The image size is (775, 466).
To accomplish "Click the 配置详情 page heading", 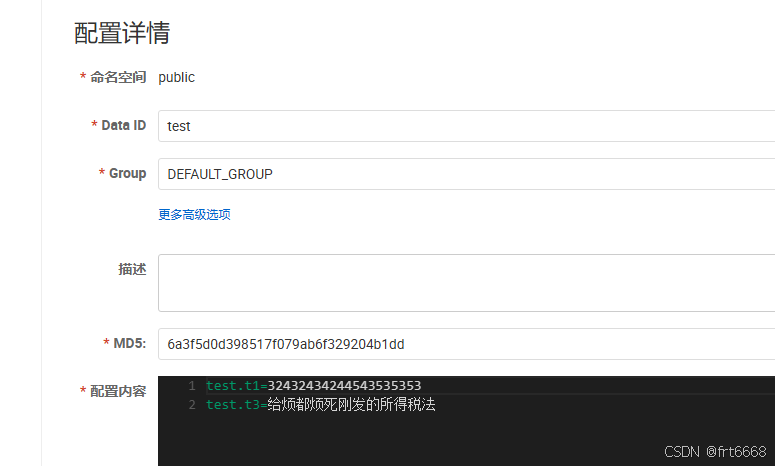I will tap(122, 33).
